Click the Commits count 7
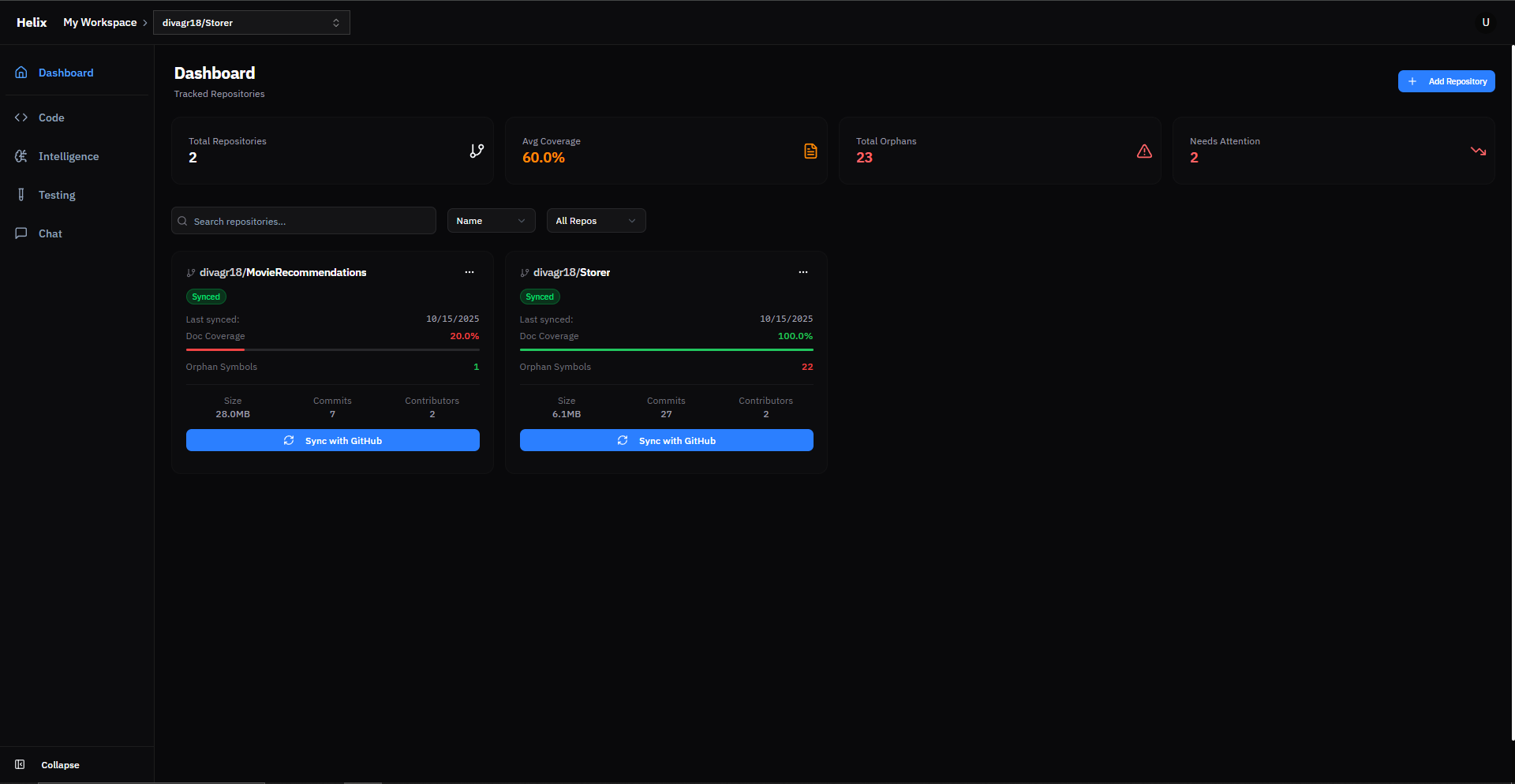This screenshot has height=784, width=1515. click(x=332, y=414)
